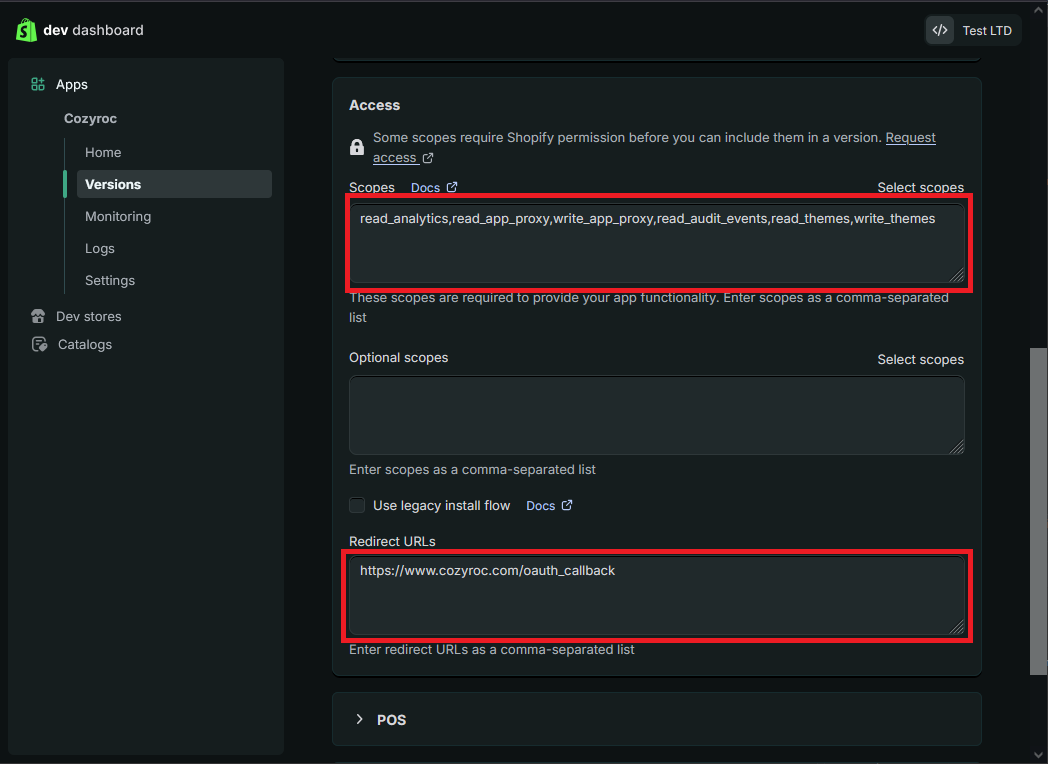Click external link icon beside legacy install Docs
Screen dimensions: 1048x764
567,505
